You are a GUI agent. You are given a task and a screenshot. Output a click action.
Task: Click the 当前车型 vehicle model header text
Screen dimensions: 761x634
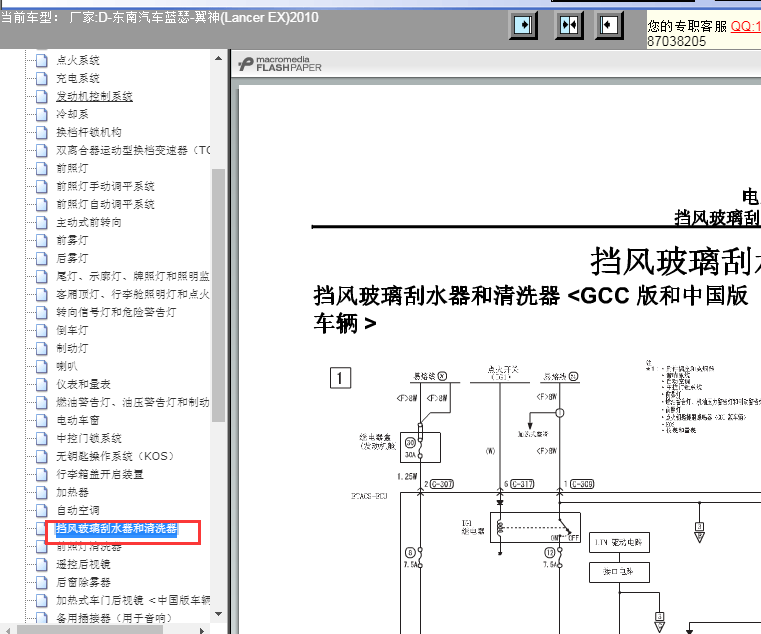point(160,18)
